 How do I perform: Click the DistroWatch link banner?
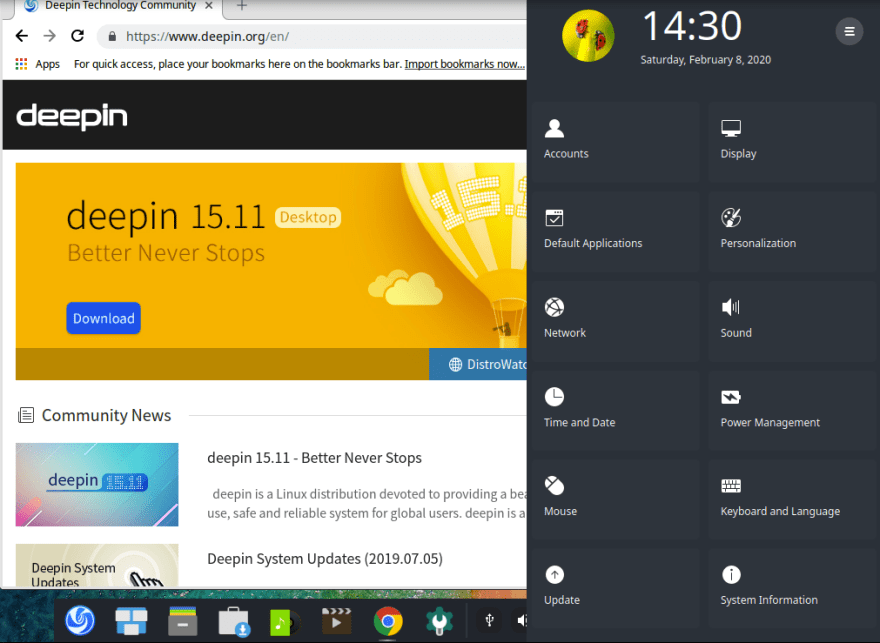point(478,364)
